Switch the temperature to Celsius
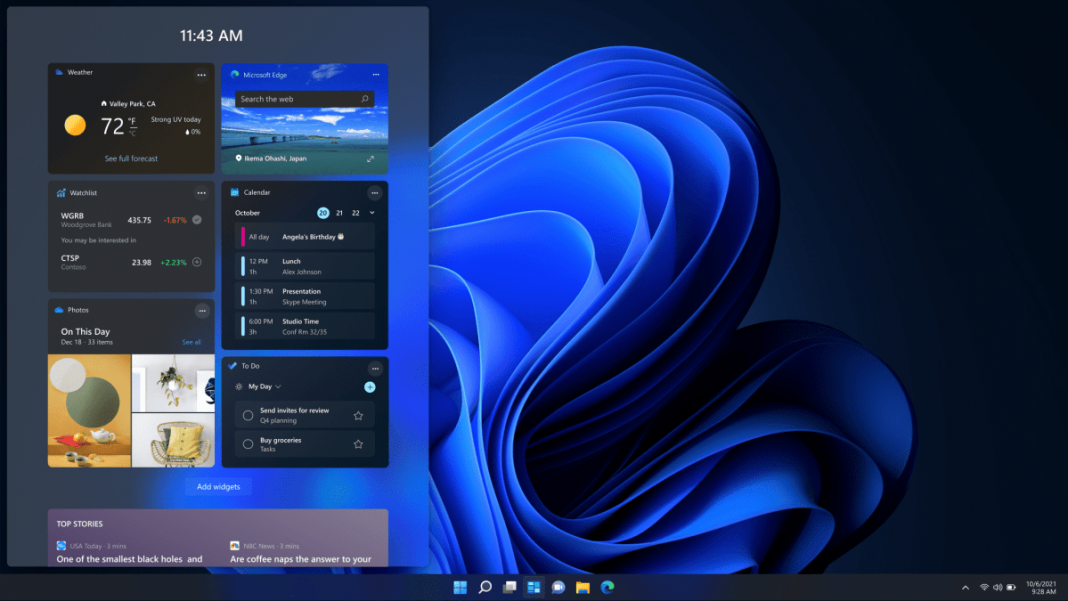This screenshot has width=1068, height=601. coord(131,132)
